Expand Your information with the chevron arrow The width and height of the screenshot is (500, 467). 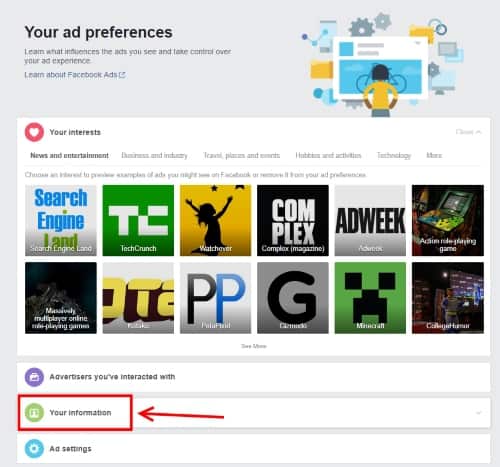(479, 413)
